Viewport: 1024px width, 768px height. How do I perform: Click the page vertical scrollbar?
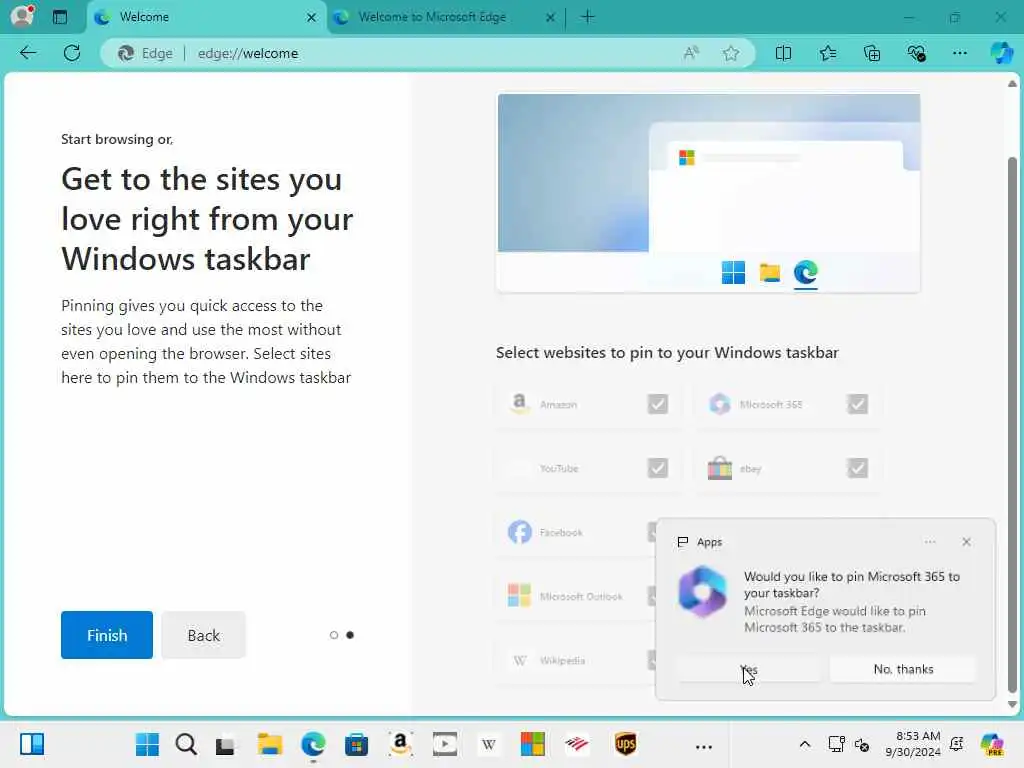tap(1012, 424)
